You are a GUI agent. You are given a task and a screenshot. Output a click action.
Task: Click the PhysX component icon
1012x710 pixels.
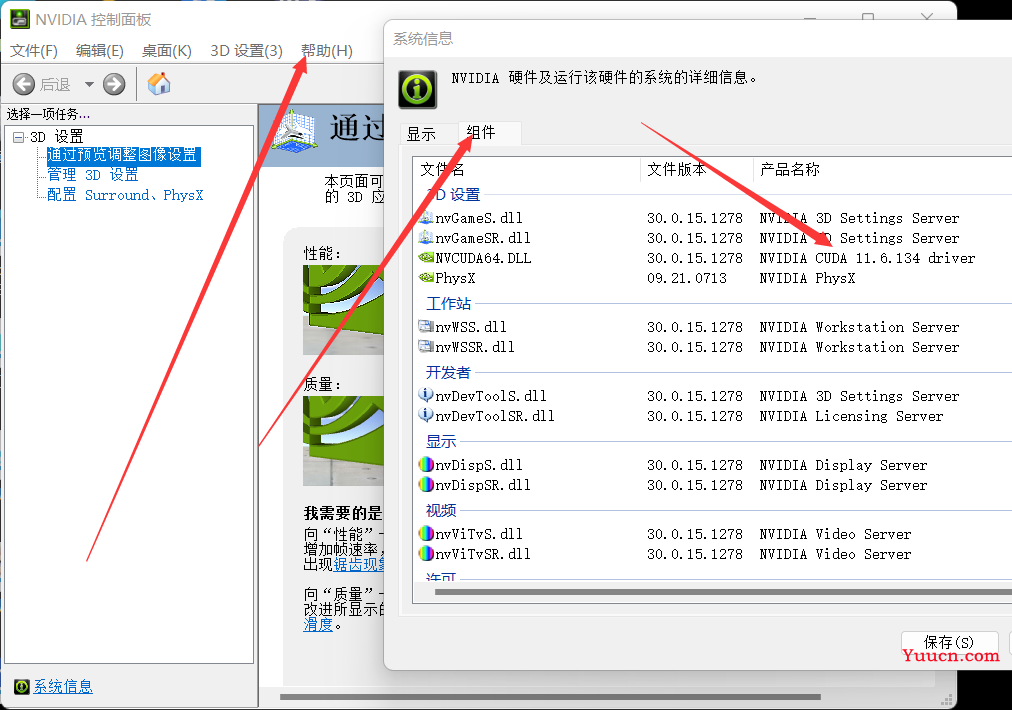[426, 278]
